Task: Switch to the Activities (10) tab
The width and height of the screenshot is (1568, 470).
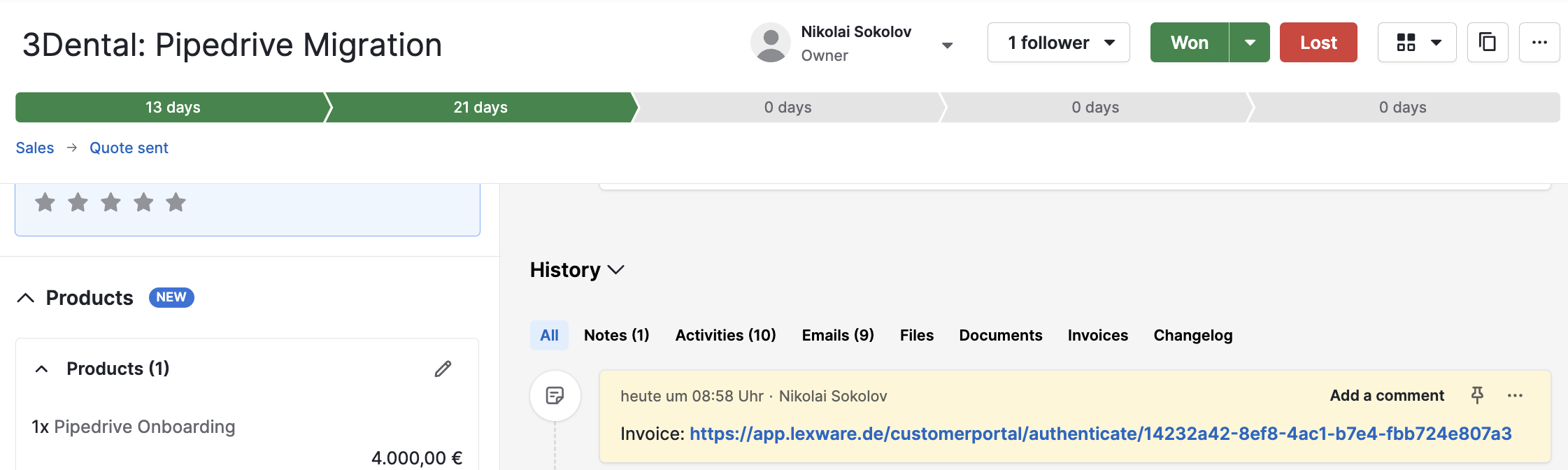Action: (x=725, y=335)
